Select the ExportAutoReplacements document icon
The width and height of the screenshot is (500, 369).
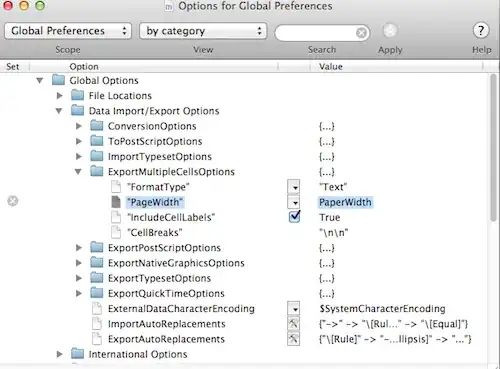click(x=97, y=339)
